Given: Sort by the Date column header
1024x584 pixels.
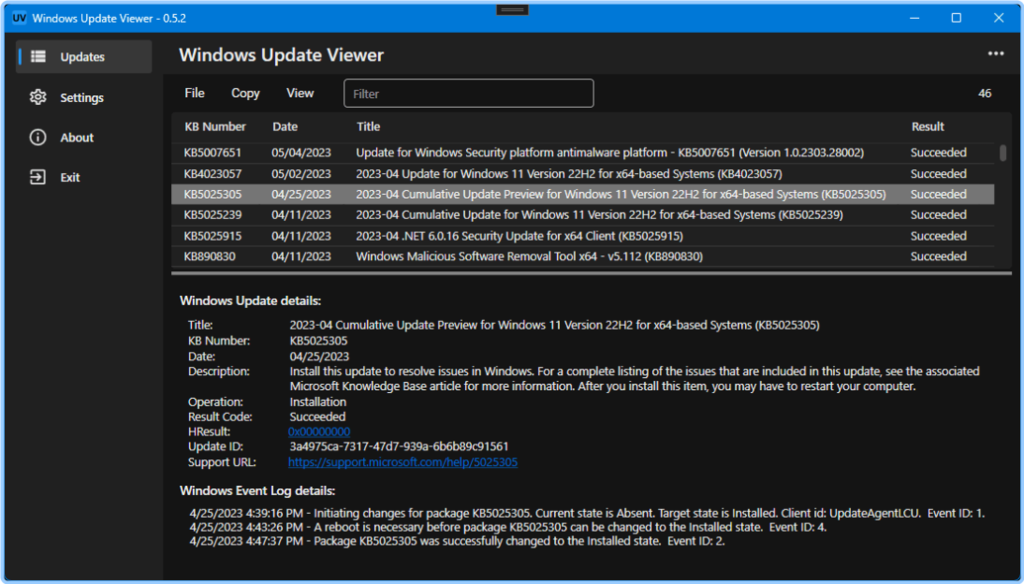Looking at the screenshot, I should (285, 127).
